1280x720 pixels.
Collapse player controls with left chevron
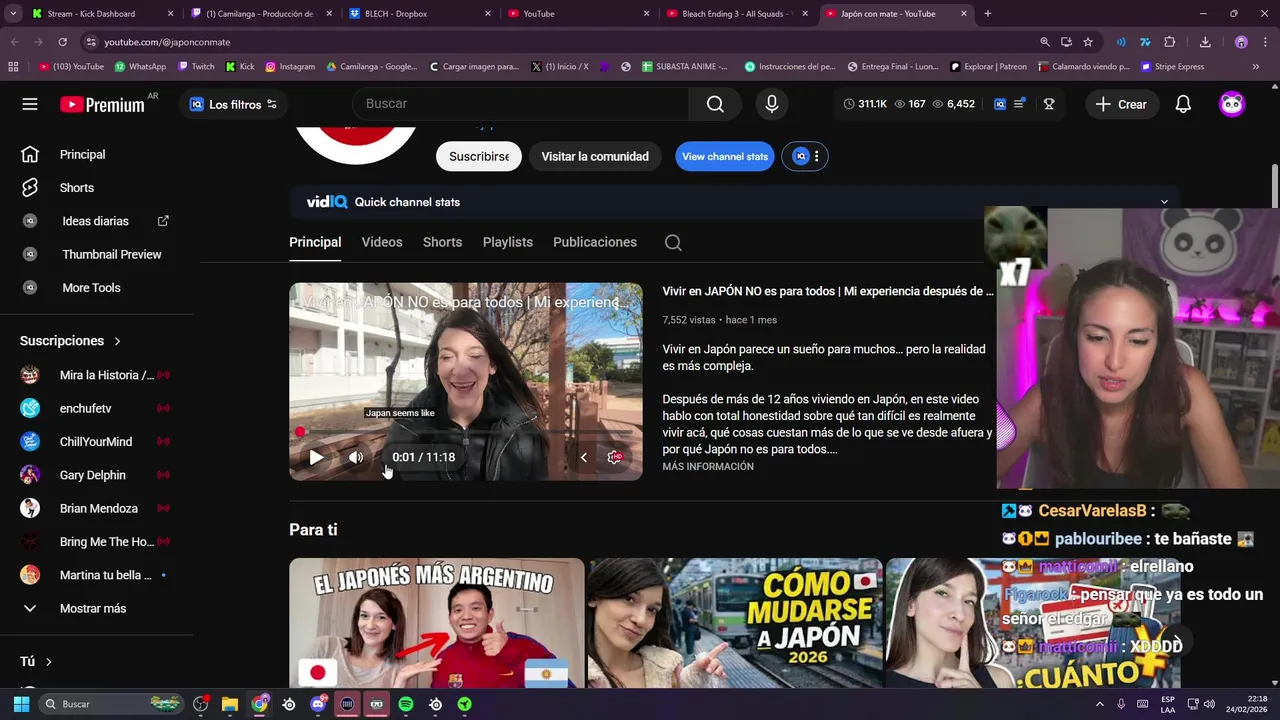pyautogui.click(x=584, y=457)
